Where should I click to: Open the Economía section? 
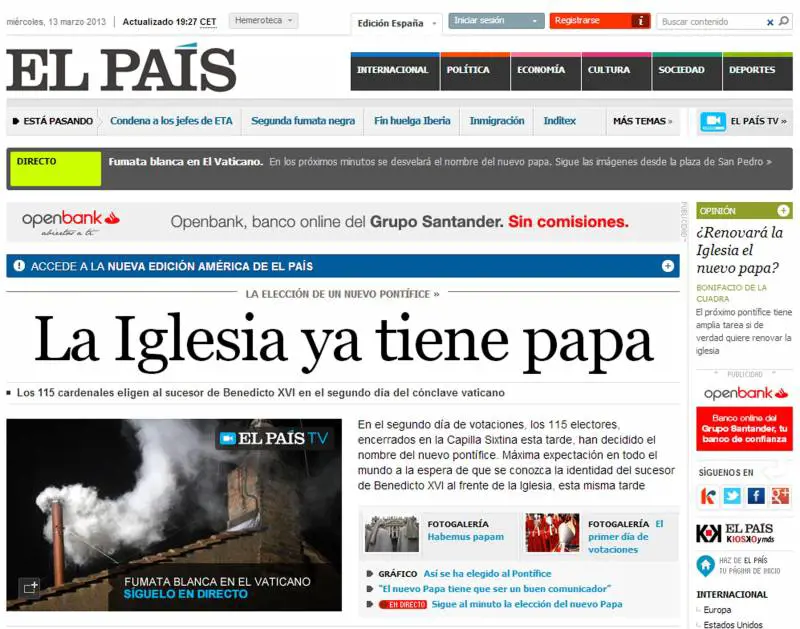pyautogui.click(x=546, y=71)
